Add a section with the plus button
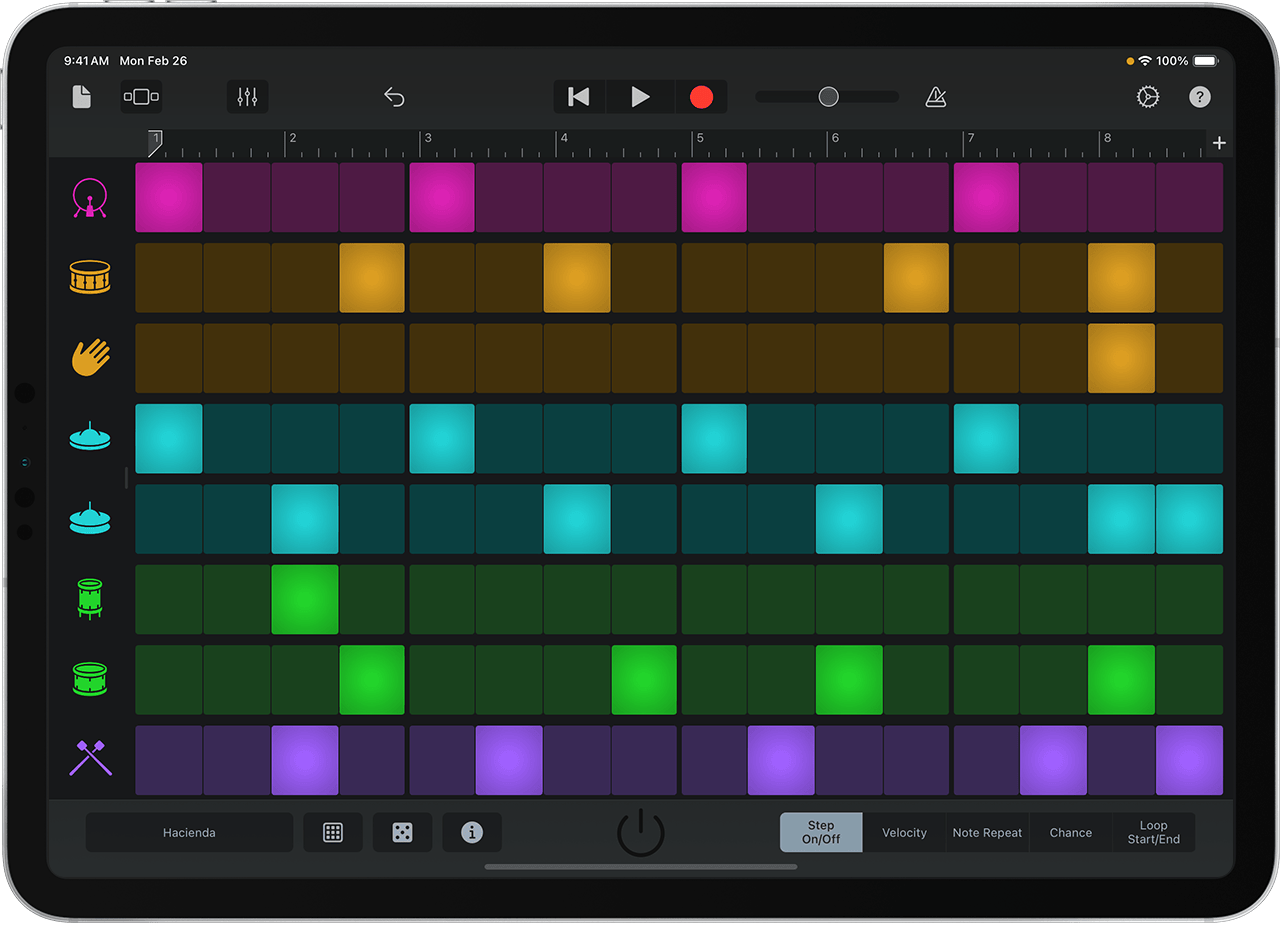The height and width of the screenshot is (926, 1280). pos(1219,143)
